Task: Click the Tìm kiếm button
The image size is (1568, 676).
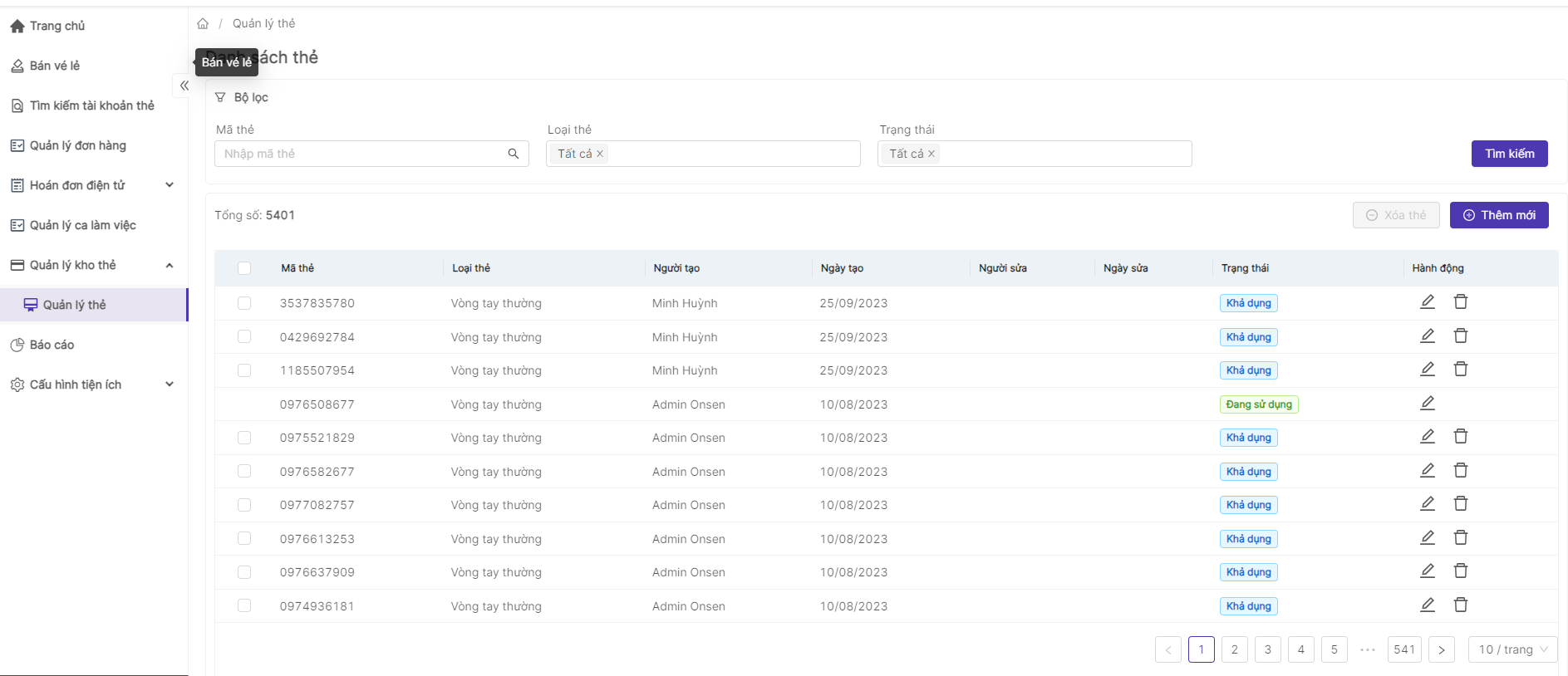Action: click(x=1509, y=154)
